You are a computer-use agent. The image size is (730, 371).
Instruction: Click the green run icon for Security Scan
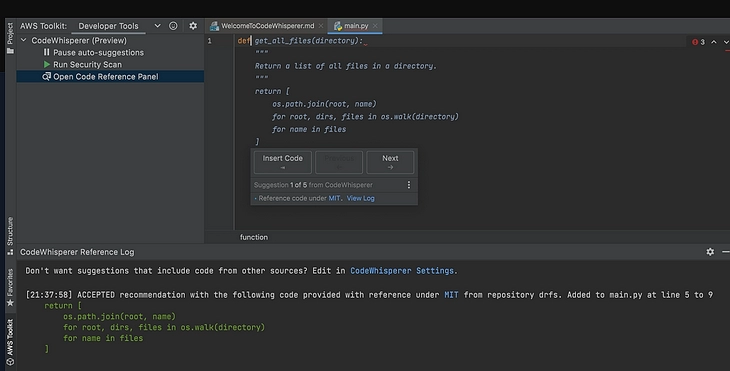pyautogui.click(x=47, y=65)
